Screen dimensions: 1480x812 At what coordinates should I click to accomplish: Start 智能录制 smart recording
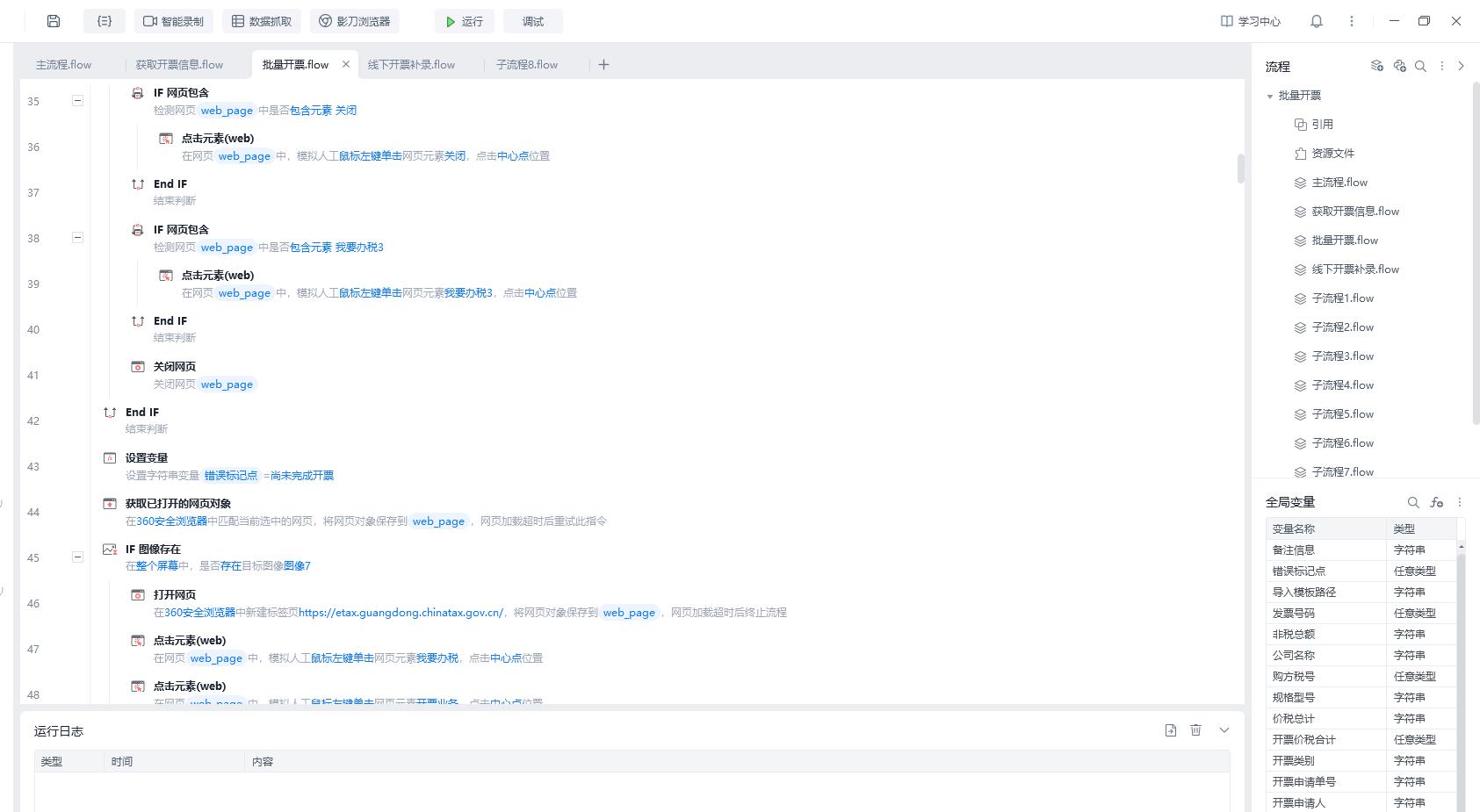click(x=173, y=21)
